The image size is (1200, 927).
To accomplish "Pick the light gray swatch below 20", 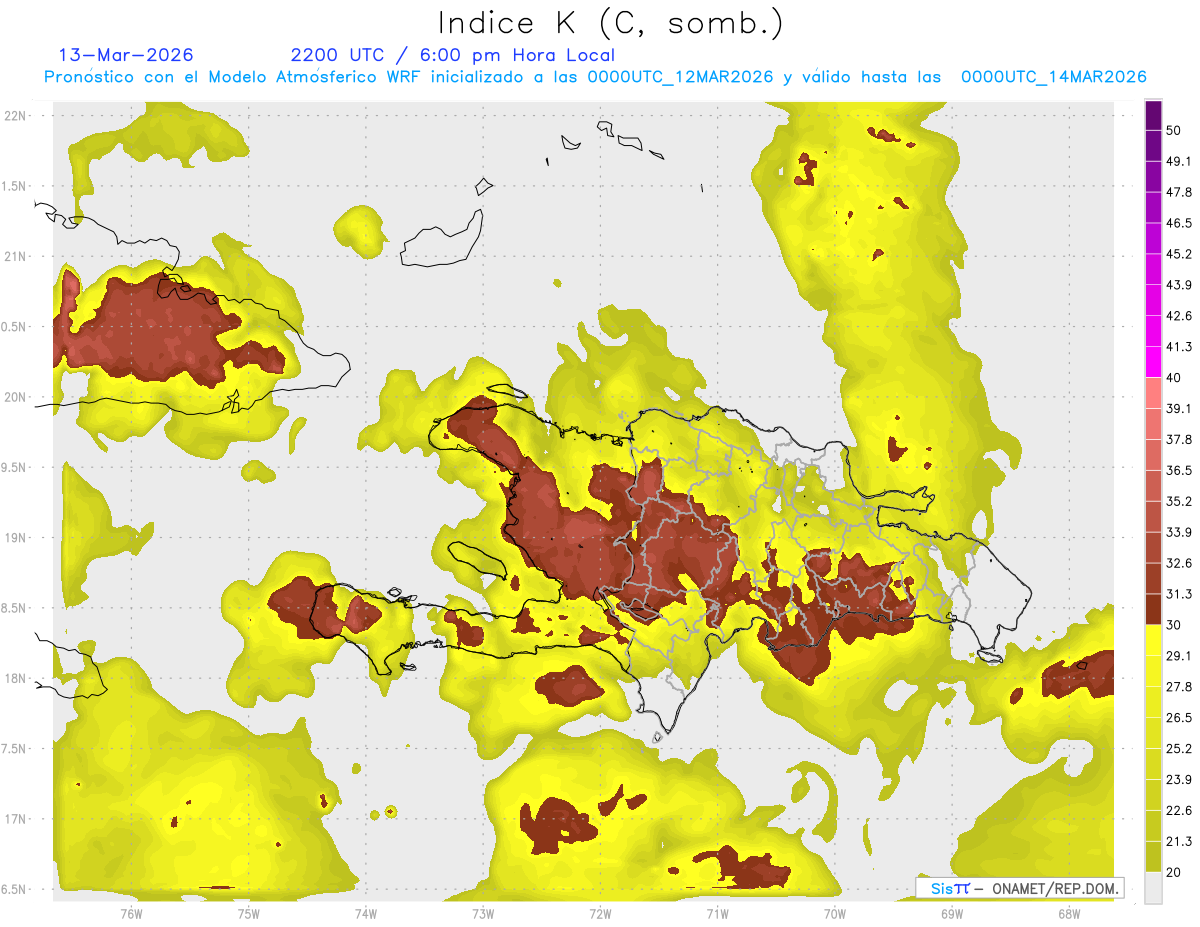I will click(x=1153, y=888).
